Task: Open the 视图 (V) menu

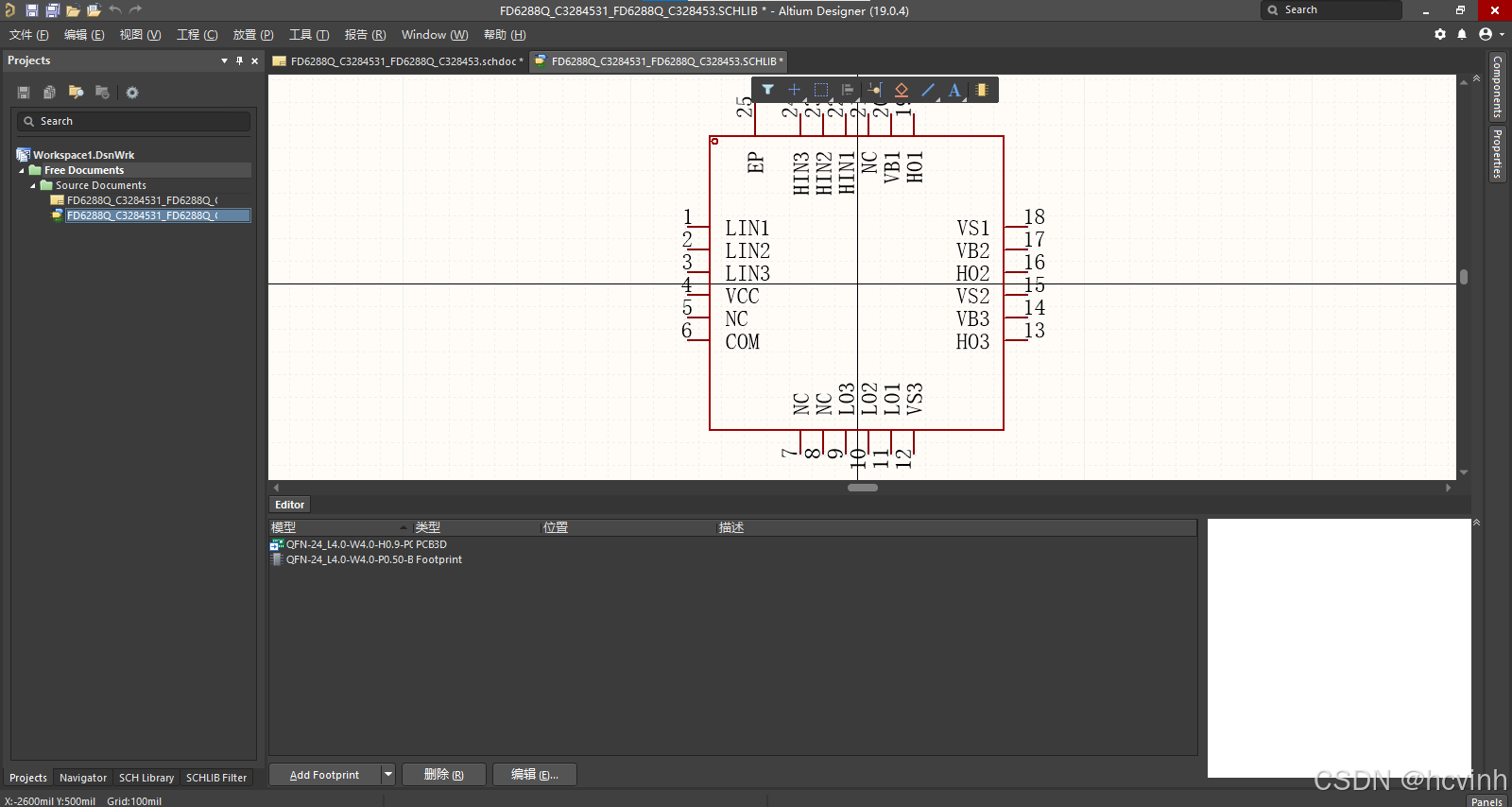Action: [x=140, y=35]
